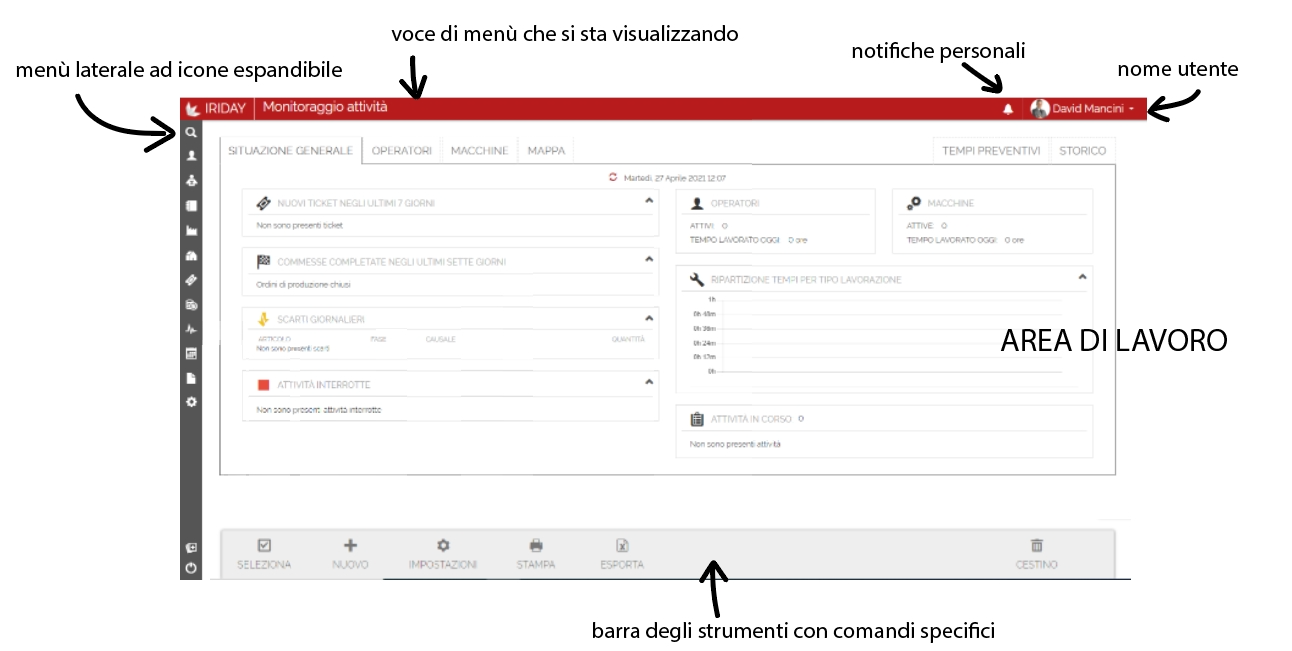Image resolution: width=1292 pixels, height=651 pixels.
Task: Click the Seleziona checkbox tool
Action: 264,546
